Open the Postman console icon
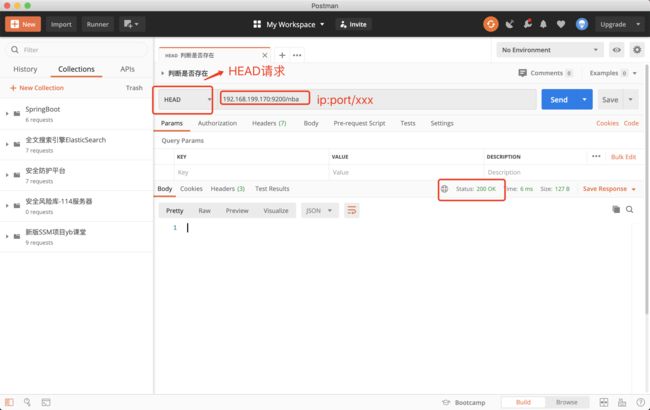This screenshot has width=650, height=410. 46,402
